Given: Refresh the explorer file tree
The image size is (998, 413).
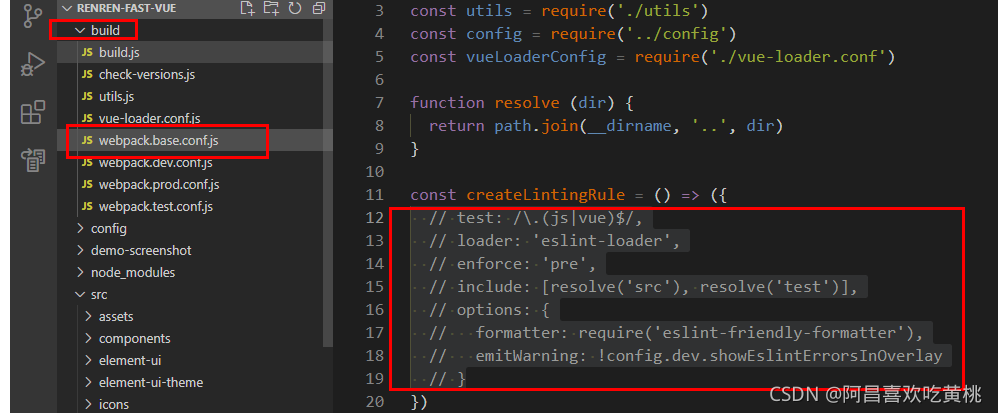Looking at the screenshot, I should point(295,8).
